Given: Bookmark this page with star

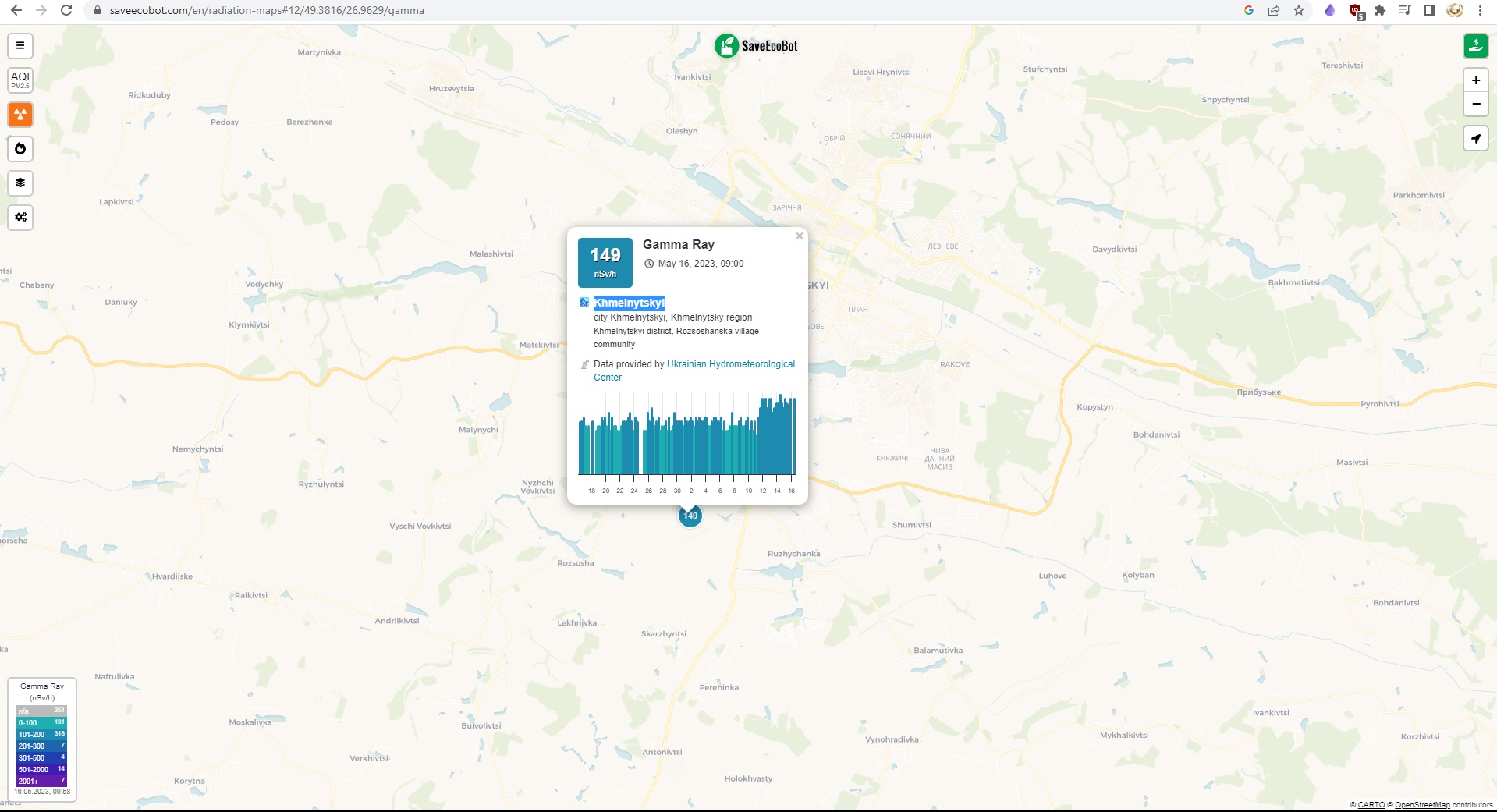Looking at the screenshot, I should coord(1299,10).
